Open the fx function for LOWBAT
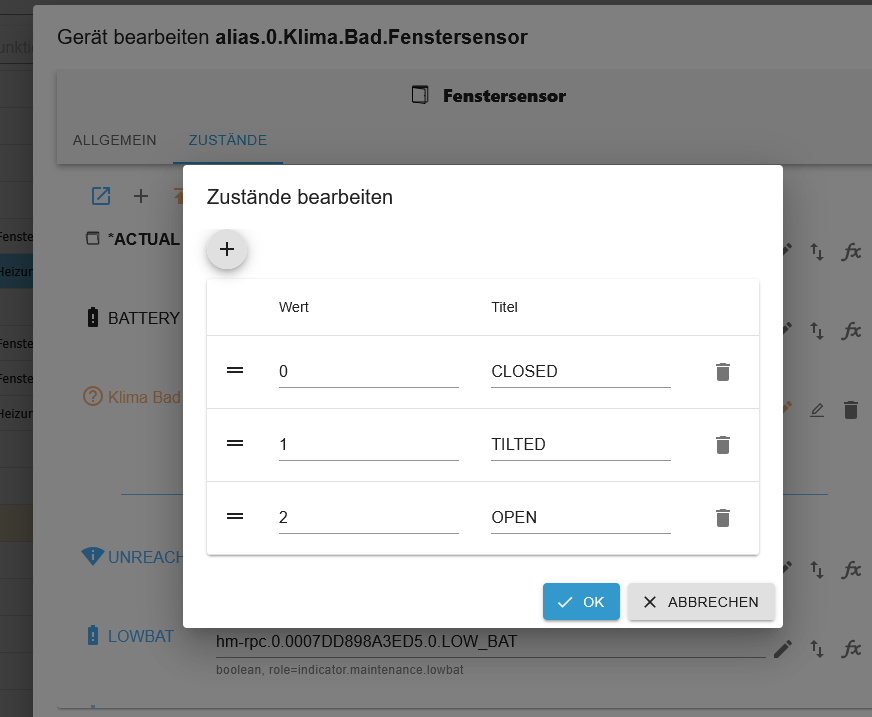872x717 pixels. tap(851, 649)
